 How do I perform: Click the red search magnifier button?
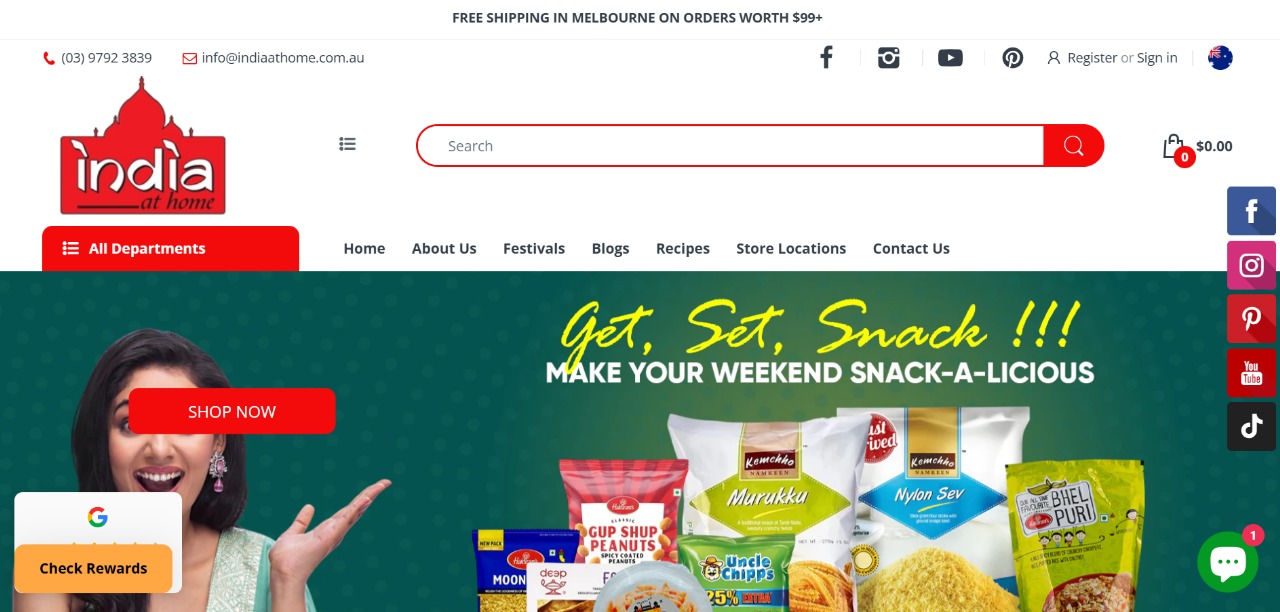tap(1074, 146)
